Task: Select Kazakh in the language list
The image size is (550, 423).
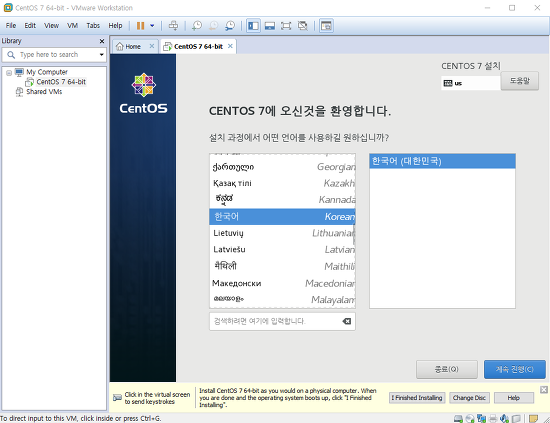Action: point(282,183)
